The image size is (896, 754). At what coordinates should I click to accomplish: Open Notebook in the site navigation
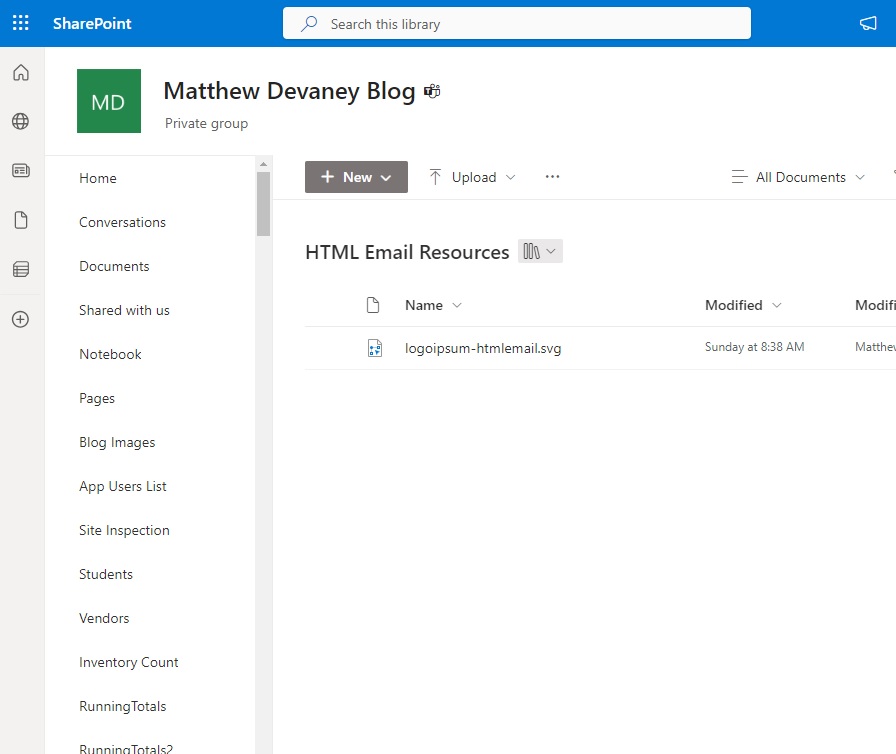point(110,354)
